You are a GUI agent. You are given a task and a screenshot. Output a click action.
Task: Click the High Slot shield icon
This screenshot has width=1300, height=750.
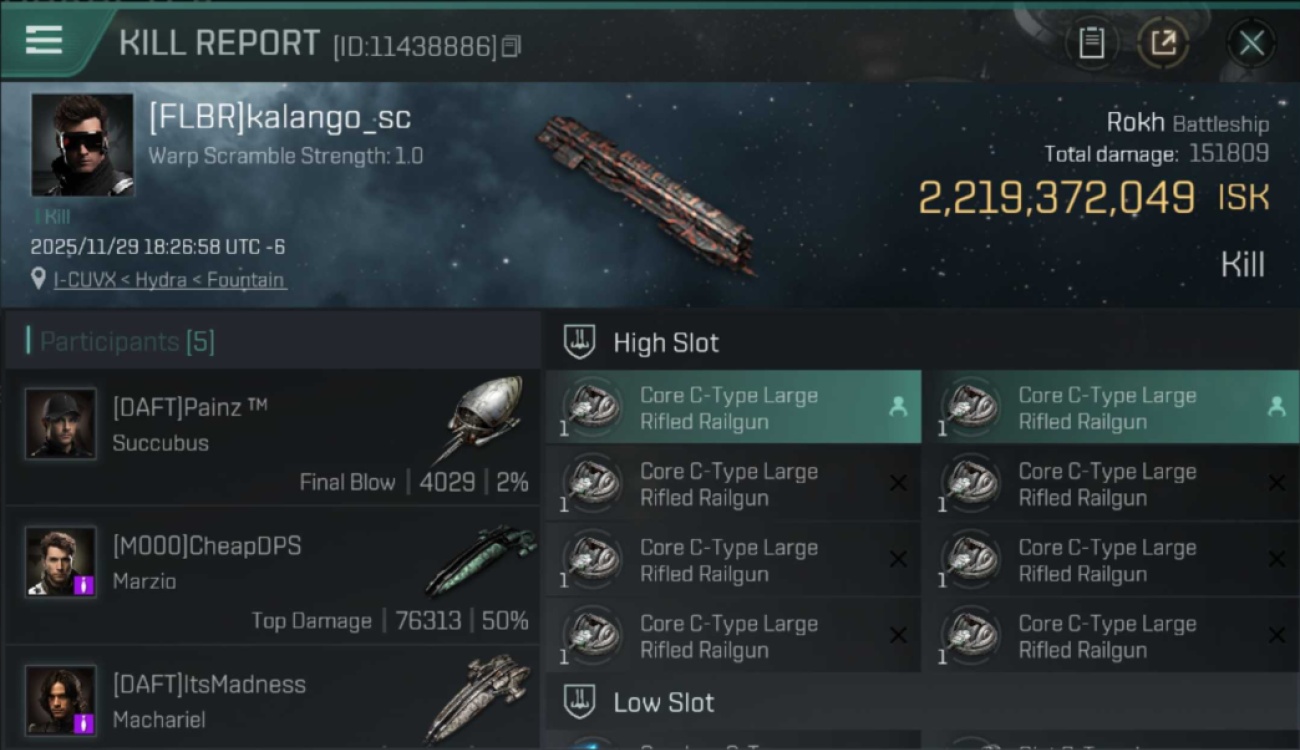point(580,342)
